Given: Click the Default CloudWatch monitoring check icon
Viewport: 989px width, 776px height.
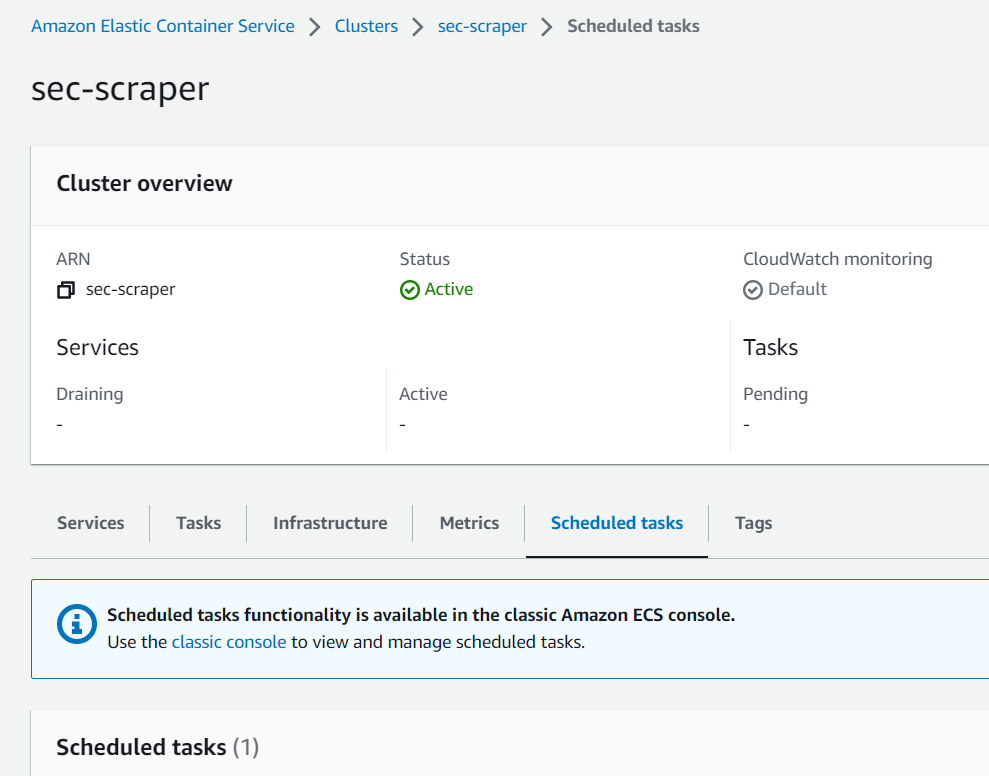Looking at the screenshot, I should tap(752, 290).
